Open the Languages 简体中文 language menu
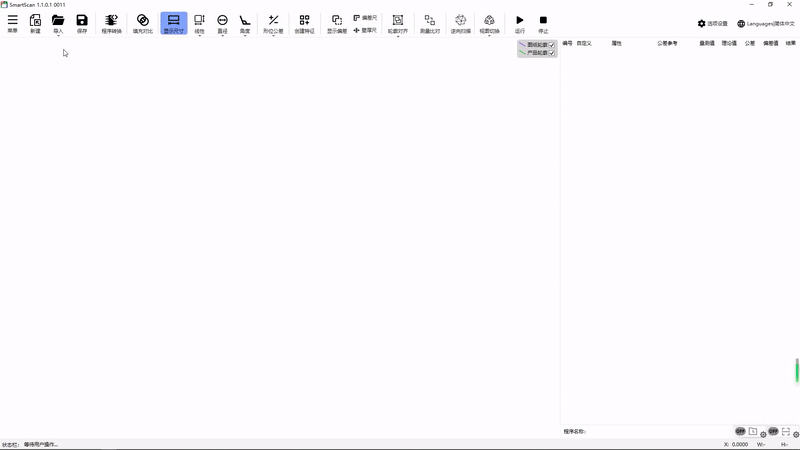Screen dimensions: 800x450 [x=766, y=23]
